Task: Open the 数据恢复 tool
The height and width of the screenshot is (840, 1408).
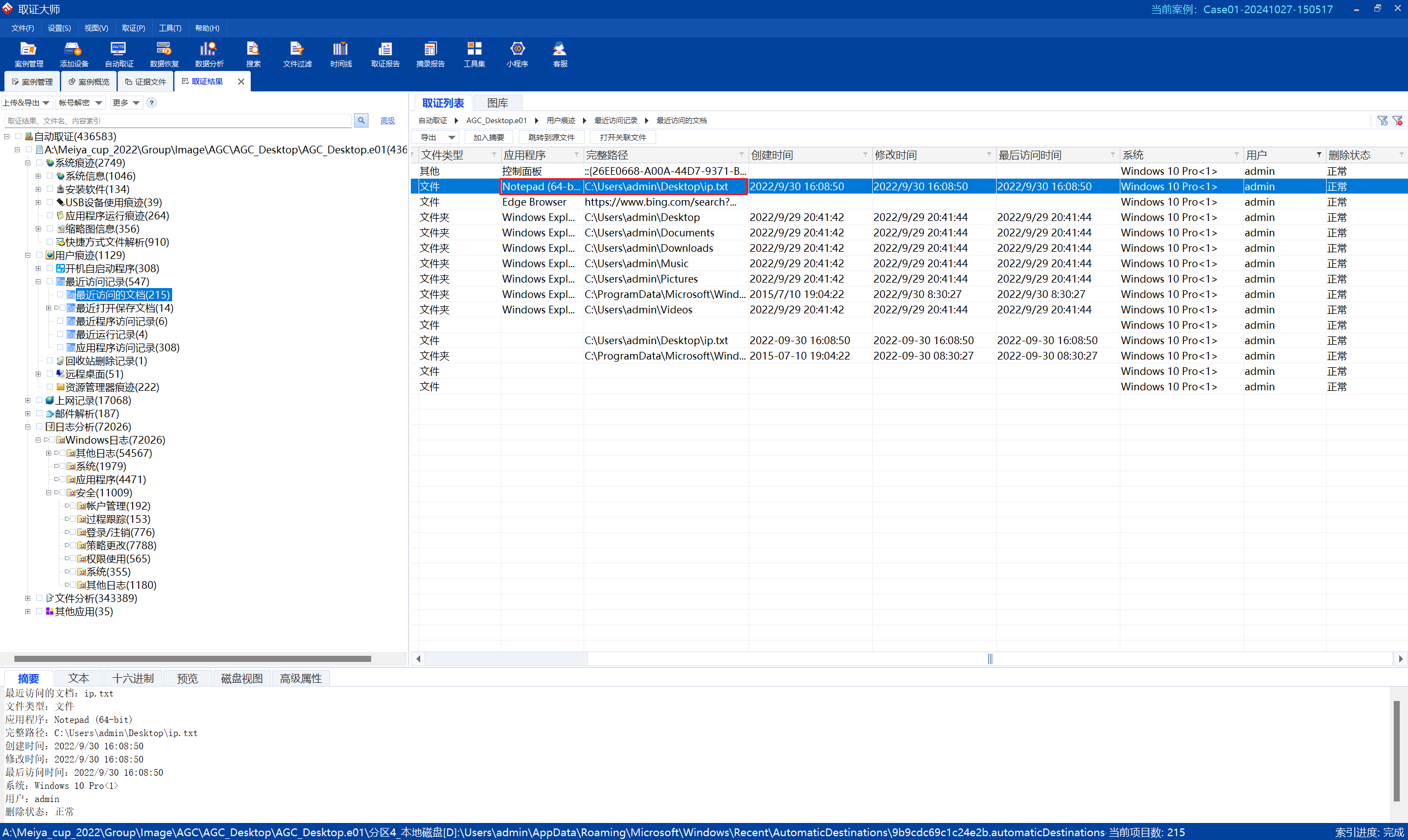Action: click(x=164, y=54)
